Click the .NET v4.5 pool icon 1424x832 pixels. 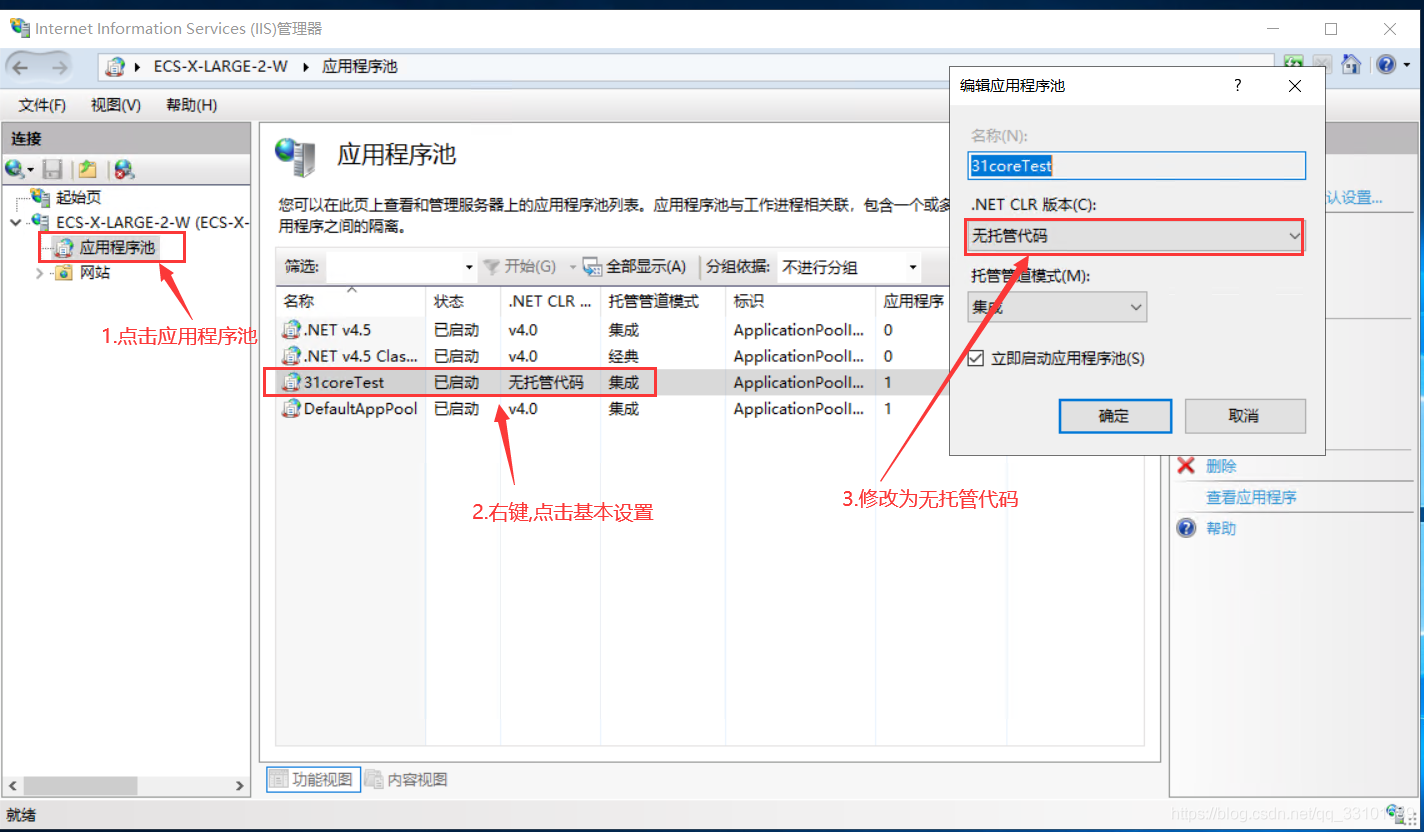point(291,329)
